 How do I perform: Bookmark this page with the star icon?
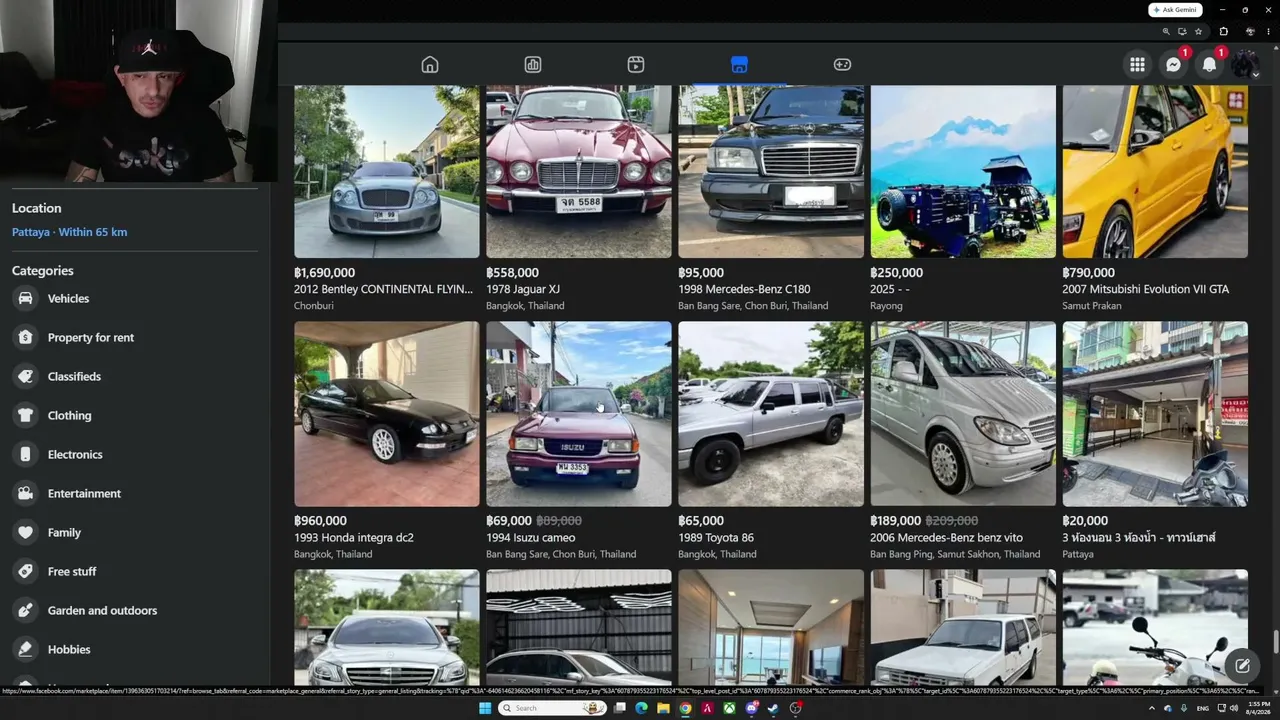click(x=1199, y=31)
